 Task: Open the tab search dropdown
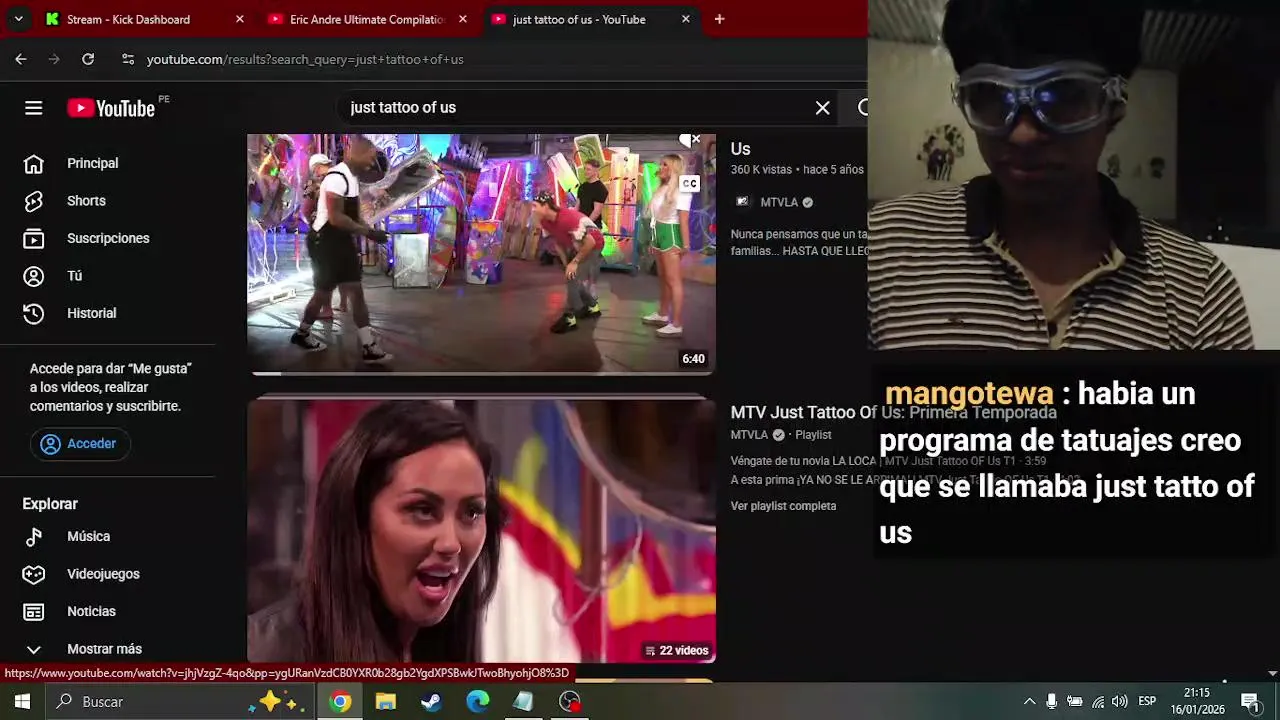[18, 19]
